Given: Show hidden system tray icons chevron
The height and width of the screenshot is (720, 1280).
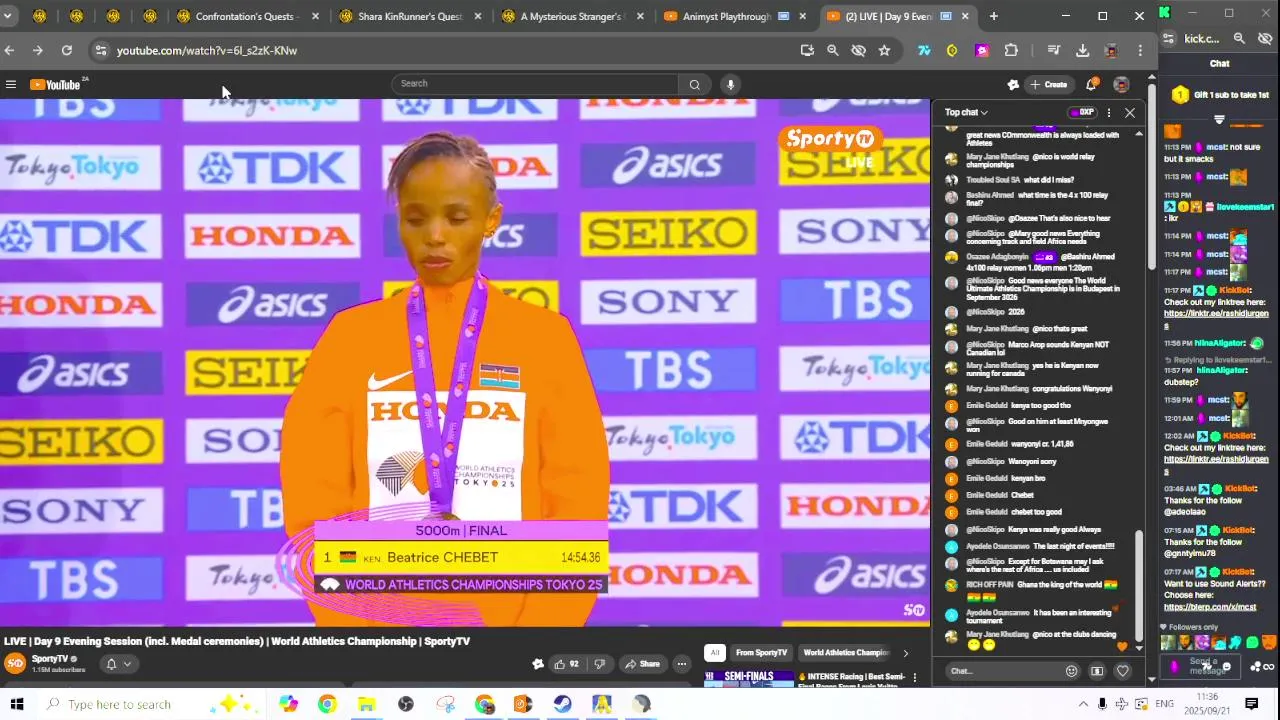Looking at the screenshot, I should point(1083,704).
